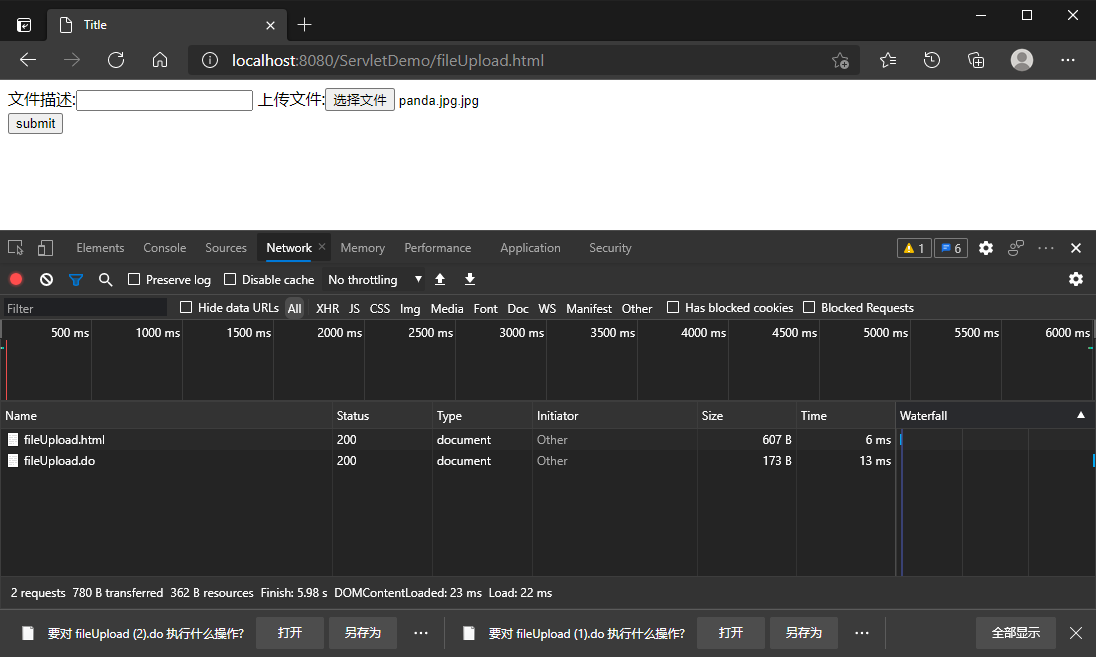Focus the network Filter input
This screenshot has height=657, width=1096.
(x=84, y=308)
